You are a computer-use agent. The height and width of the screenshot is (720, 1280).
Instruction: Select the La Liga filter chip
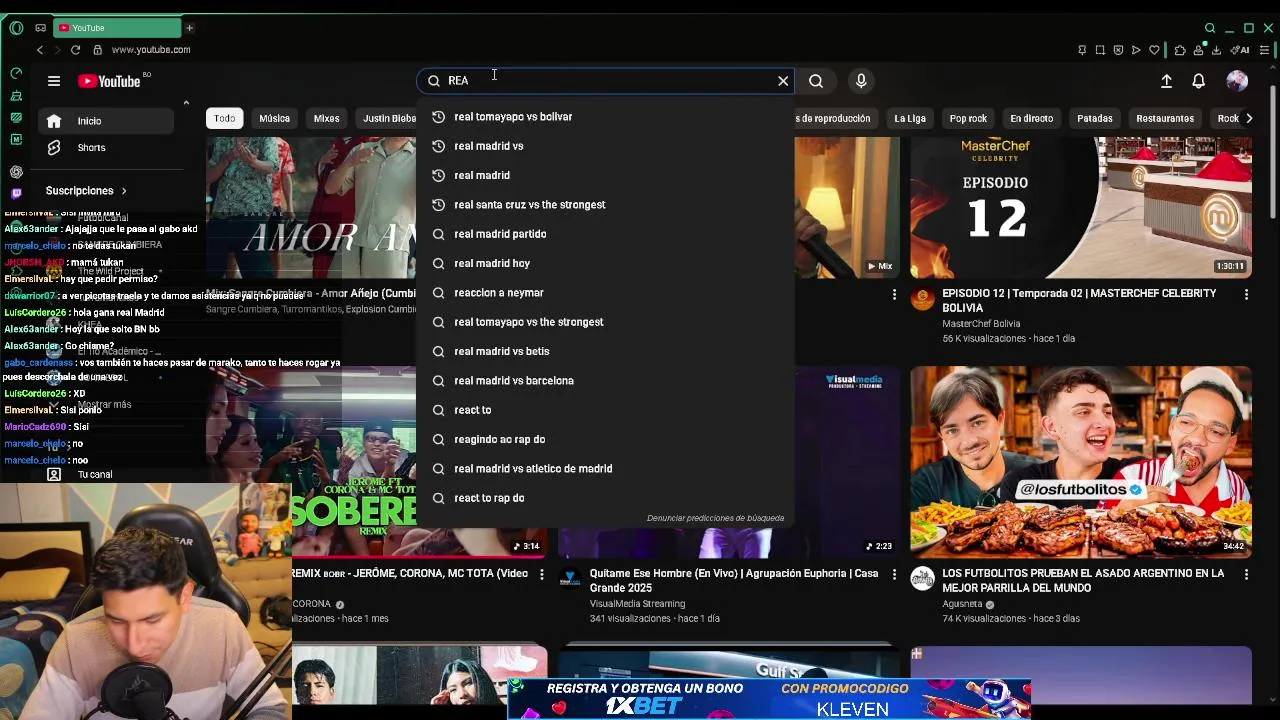click(x=909, y=118)
